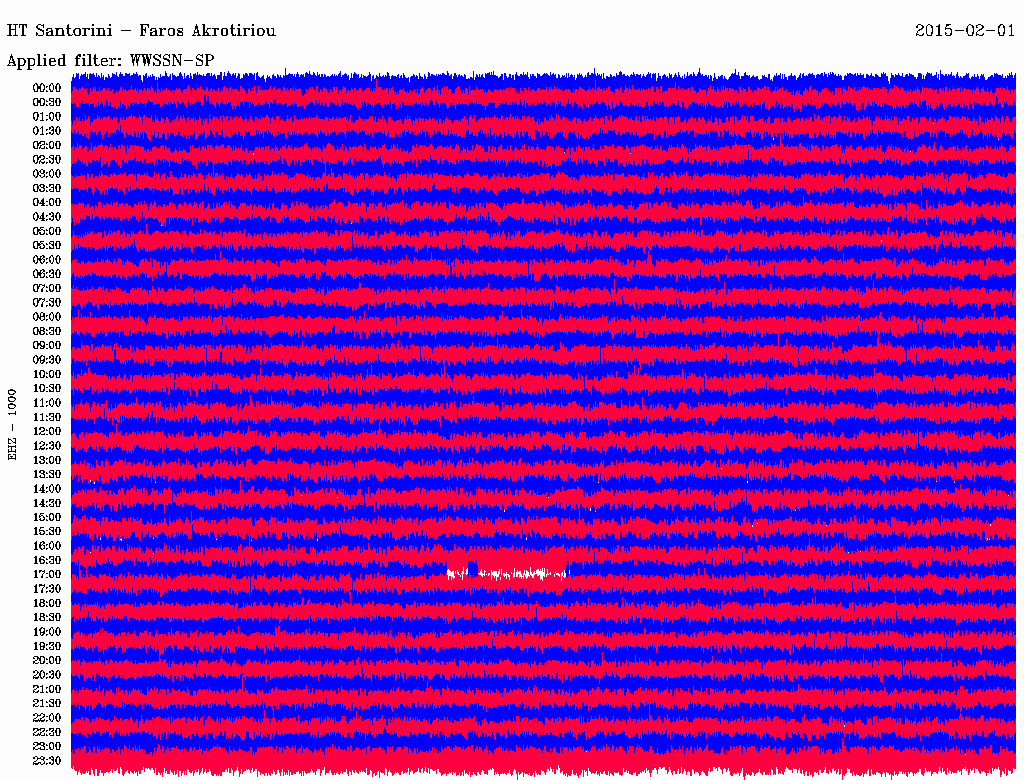Select the 02:30 time label
The width and height of the screenshot is (1024, 780).
click(x=47, y=159)
